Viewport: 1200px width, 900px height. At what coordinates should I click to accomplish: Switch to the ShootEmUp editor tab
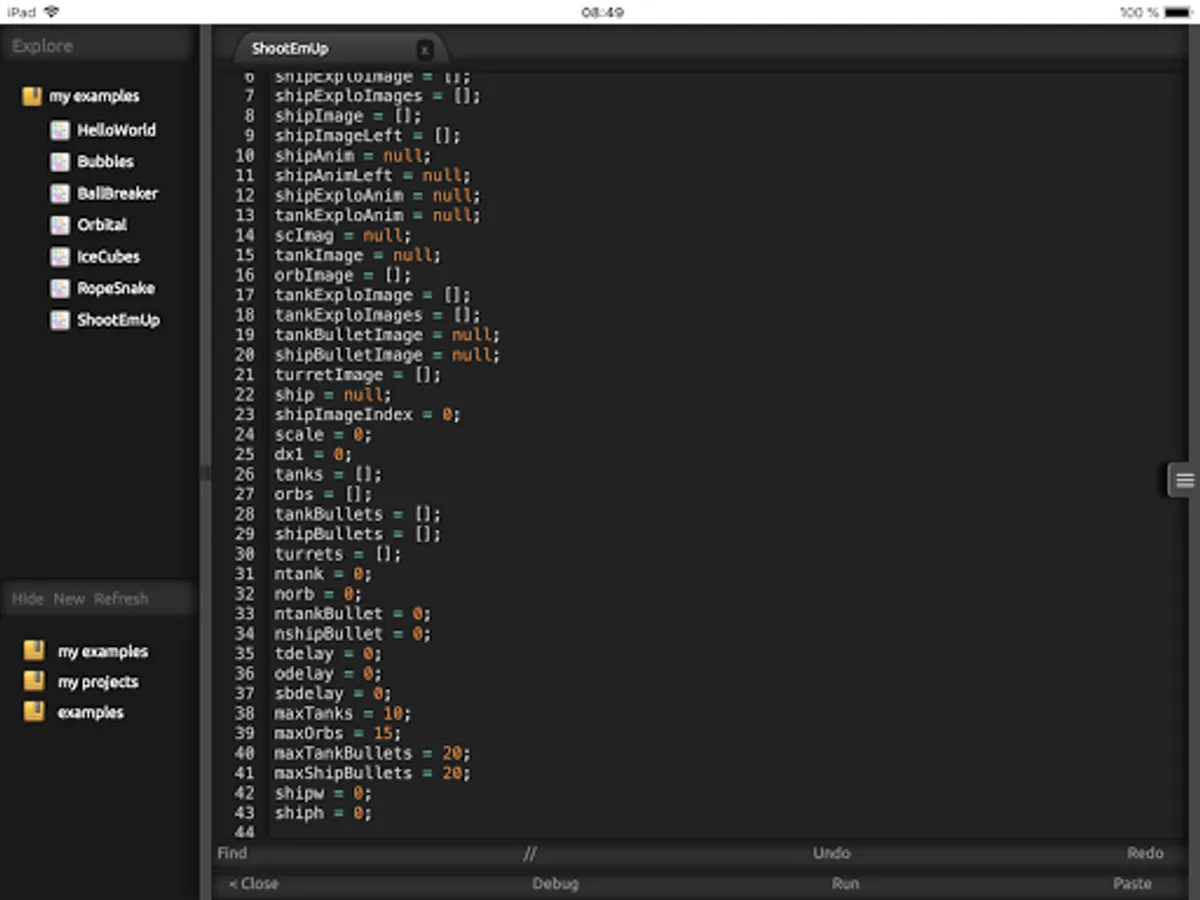pos(290,49)
